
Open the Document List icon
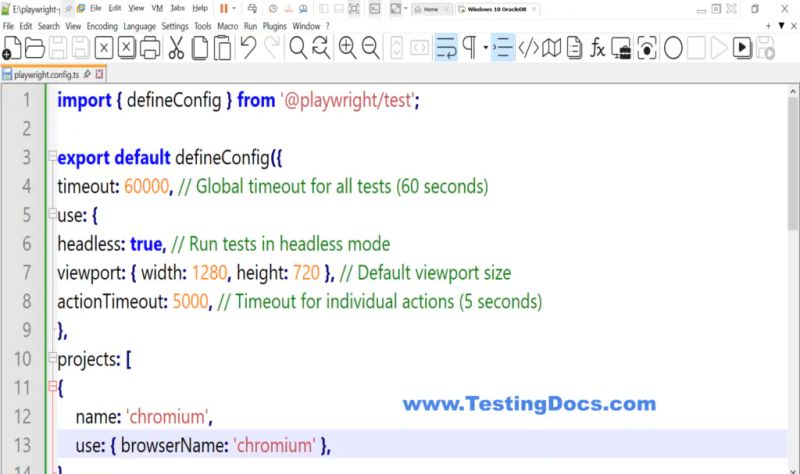click(574, 48)
